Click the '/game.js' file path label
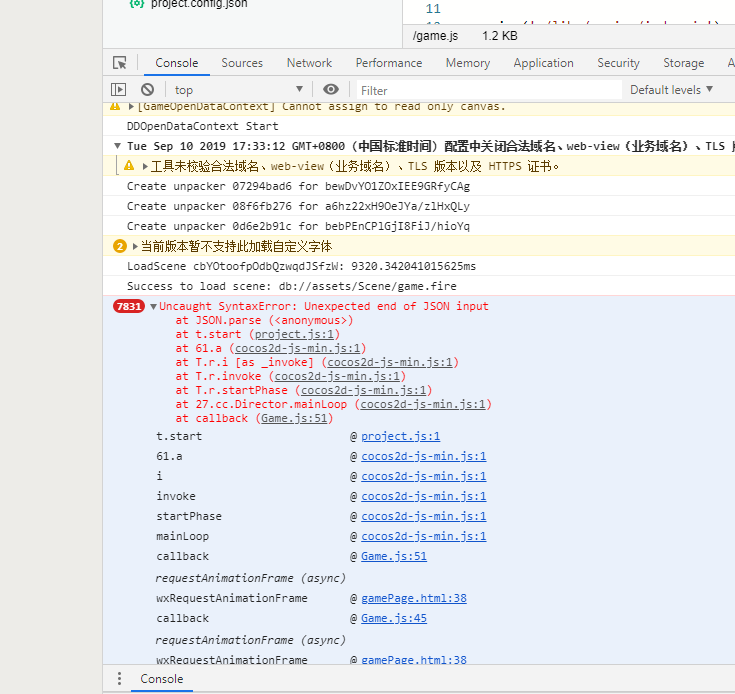 tap(435, 36)
